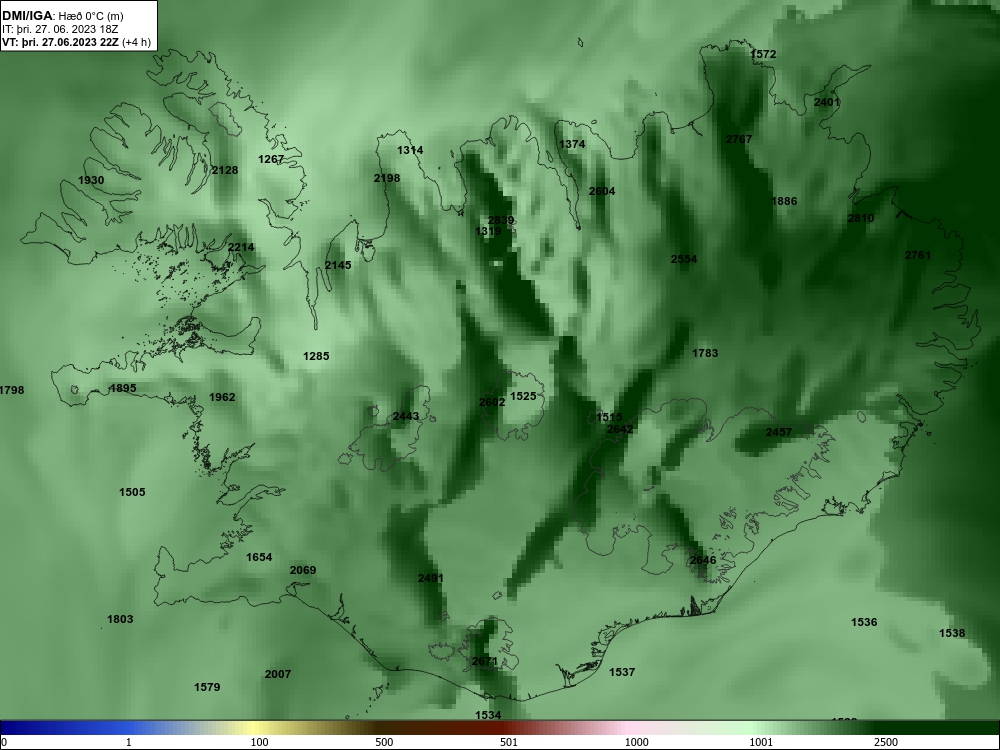The height and width of the screenshot is (750, 1000).
Task: Select the 1515 value
Action: (x=609, y=417)
